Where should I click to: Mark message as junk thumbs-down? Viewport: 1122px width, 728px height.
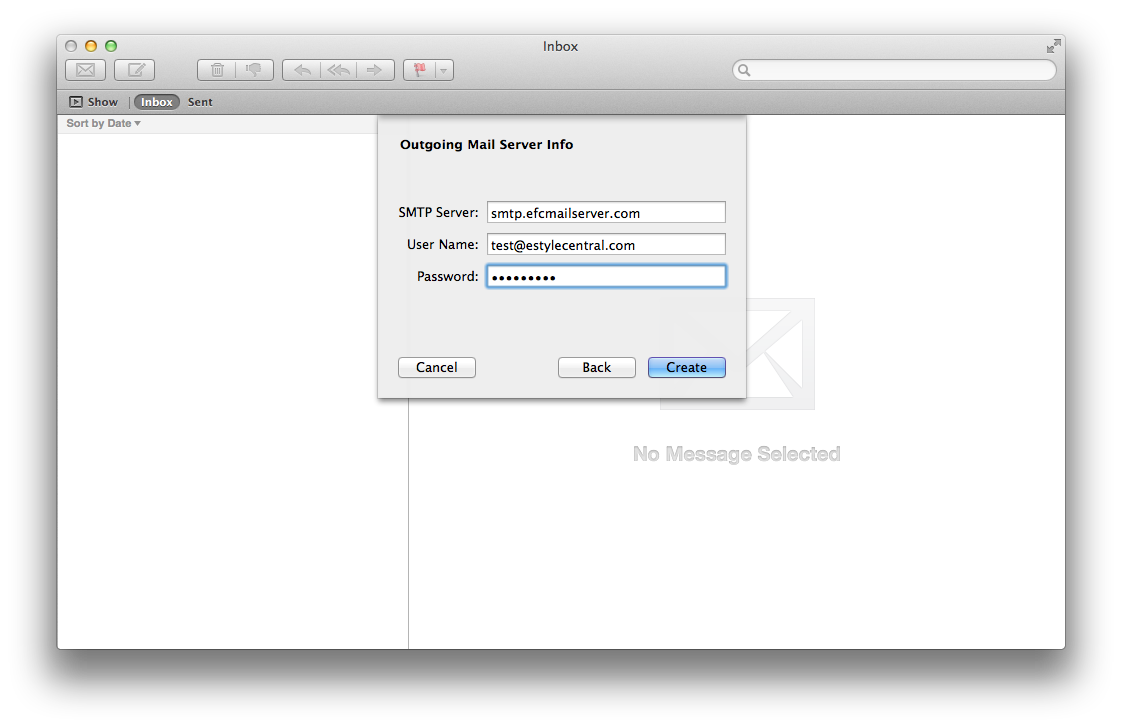tap(254, 70)
